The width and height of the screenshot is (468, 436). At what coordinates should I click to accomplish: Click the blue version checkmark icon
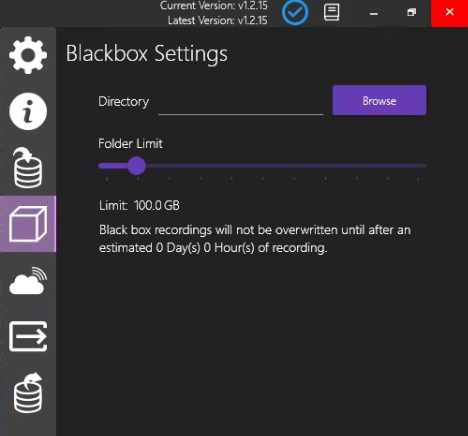[x=295, y=13]
